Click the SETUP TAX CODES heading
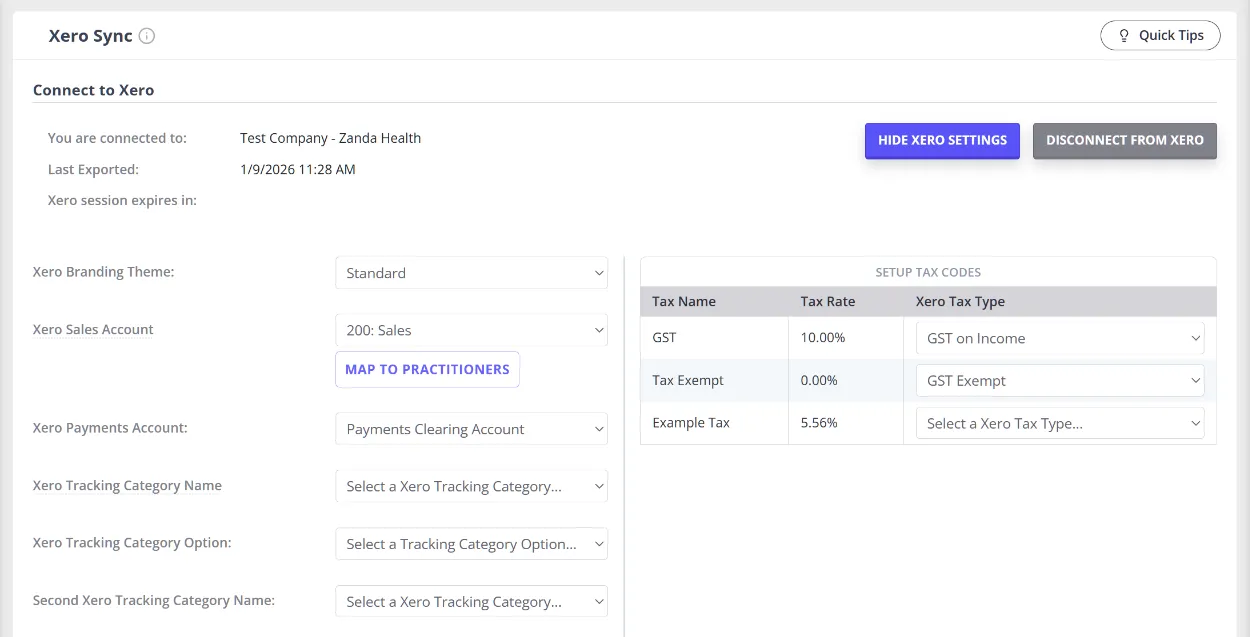This screenshot has width=1250, height=637. 928,272
